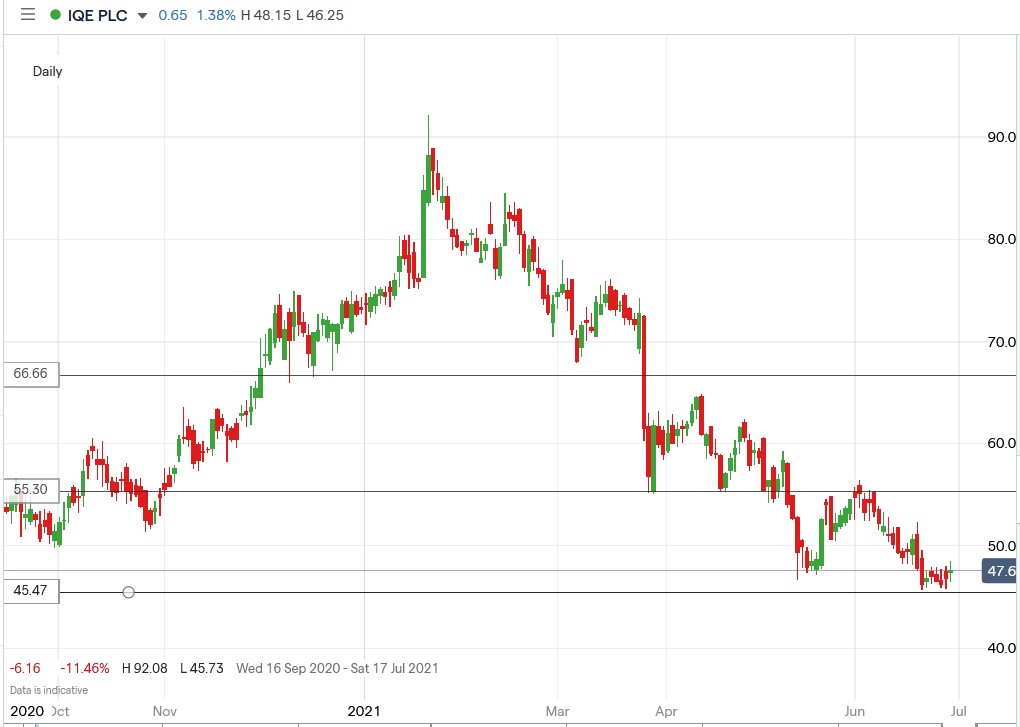Toggle the Daily timeframe label
1020x727 pixels.
47,71
